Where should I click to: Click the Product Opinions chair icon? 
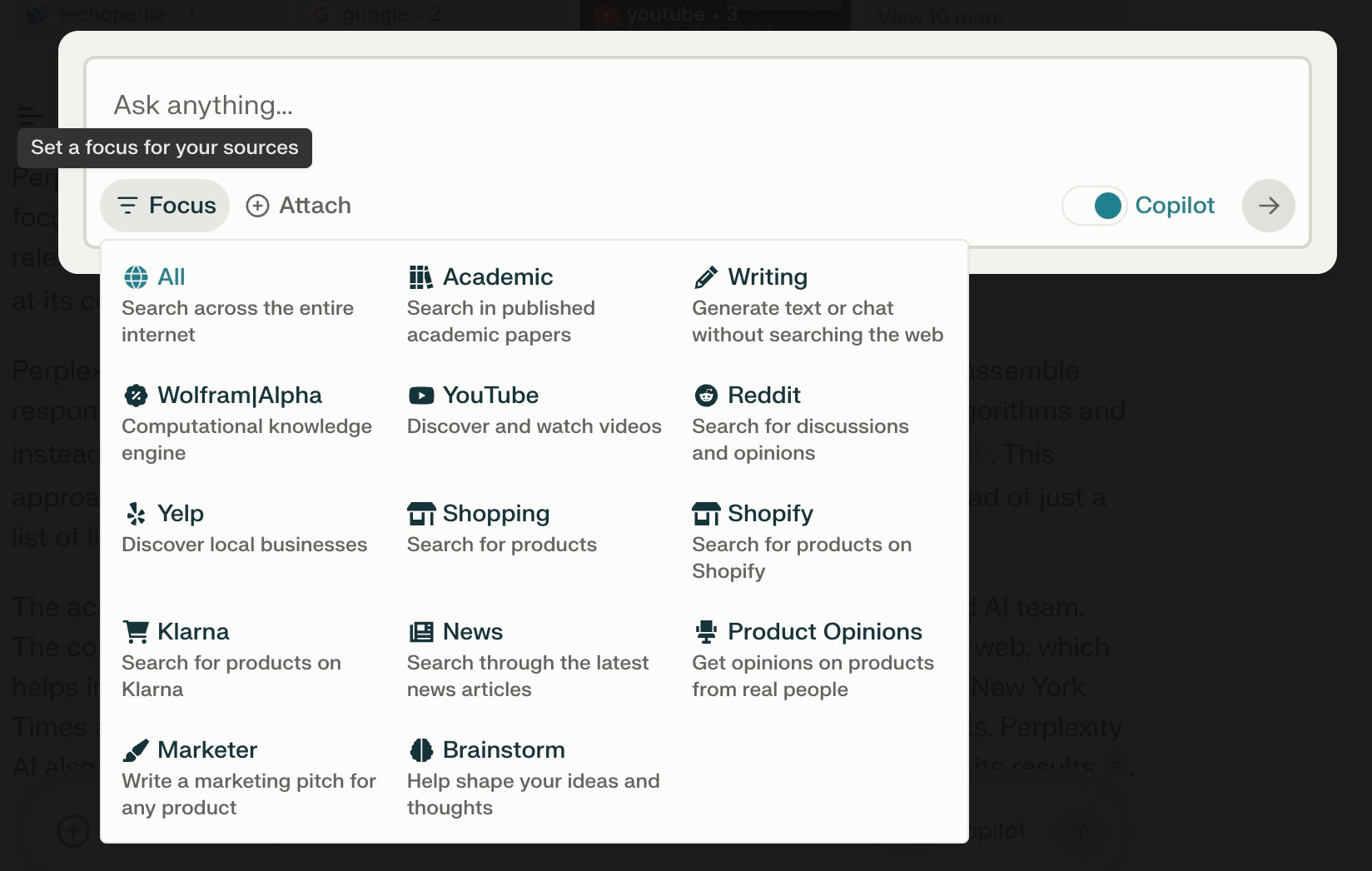pos(706,631)
